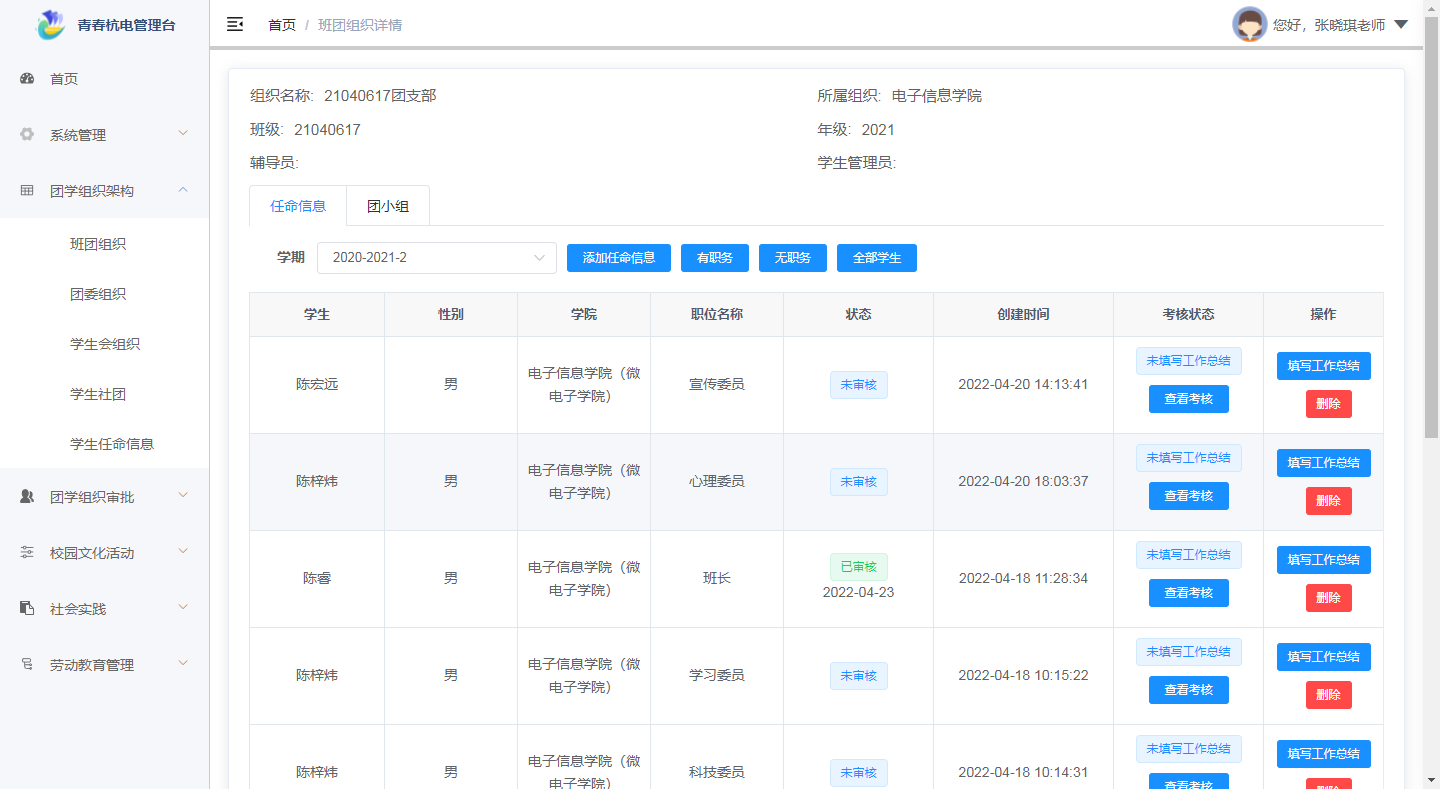This screenshot has width=1440, height=789.
Task: Click the greeting 您好，张晓琪老师
Action: [1329, 25]
